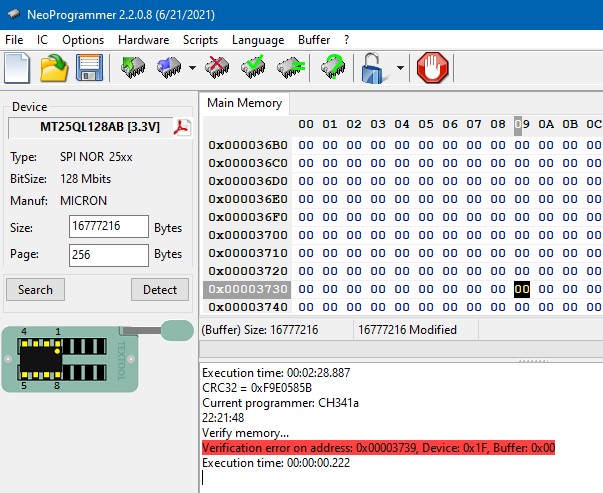Click the Write IC chip icon

[x=168, y=68]
